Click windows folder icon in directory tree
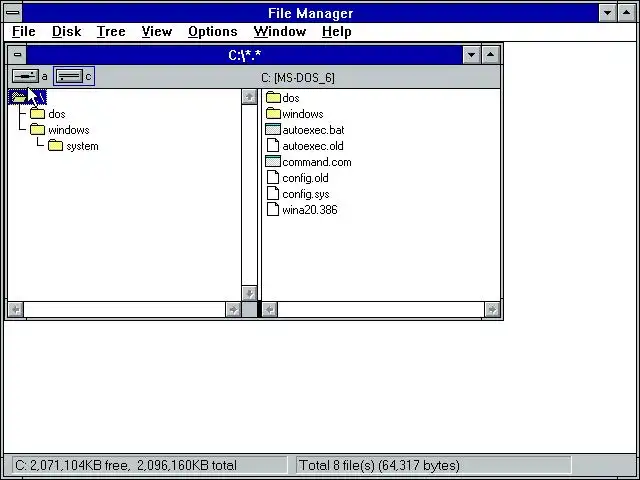Viewport: 640px width, 480px height. [x=38, y=130]
